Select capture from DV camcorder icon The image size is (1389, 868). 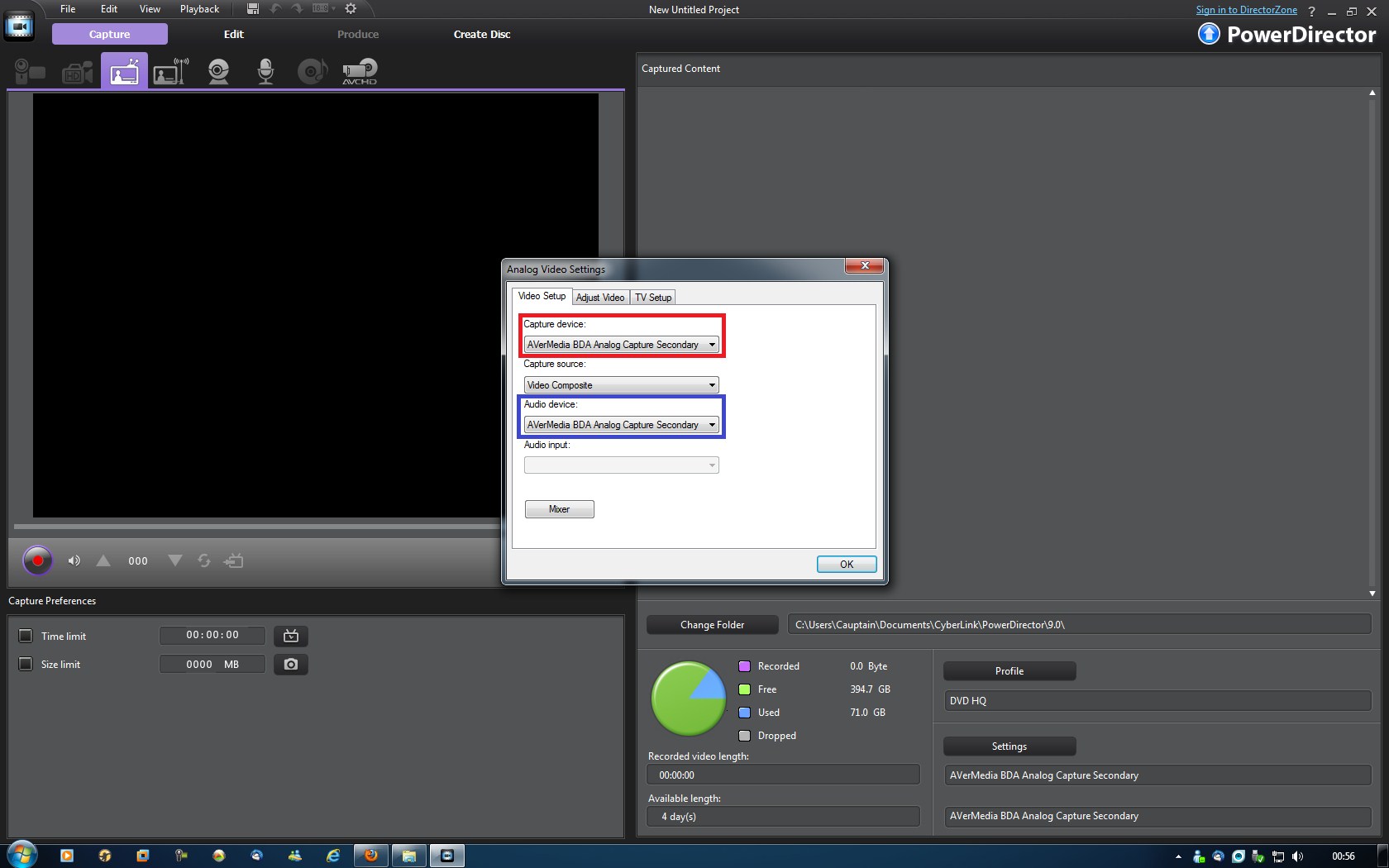[x=30, y=71]
